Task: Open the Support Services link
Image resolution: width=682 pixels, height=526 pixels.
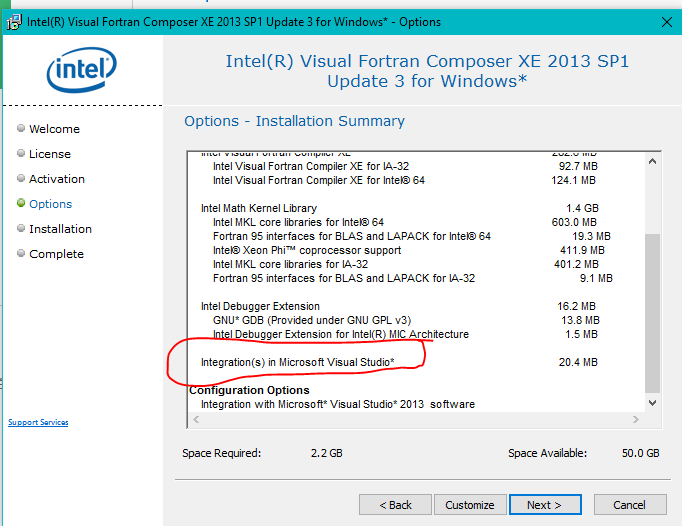Action: [38, 422]
